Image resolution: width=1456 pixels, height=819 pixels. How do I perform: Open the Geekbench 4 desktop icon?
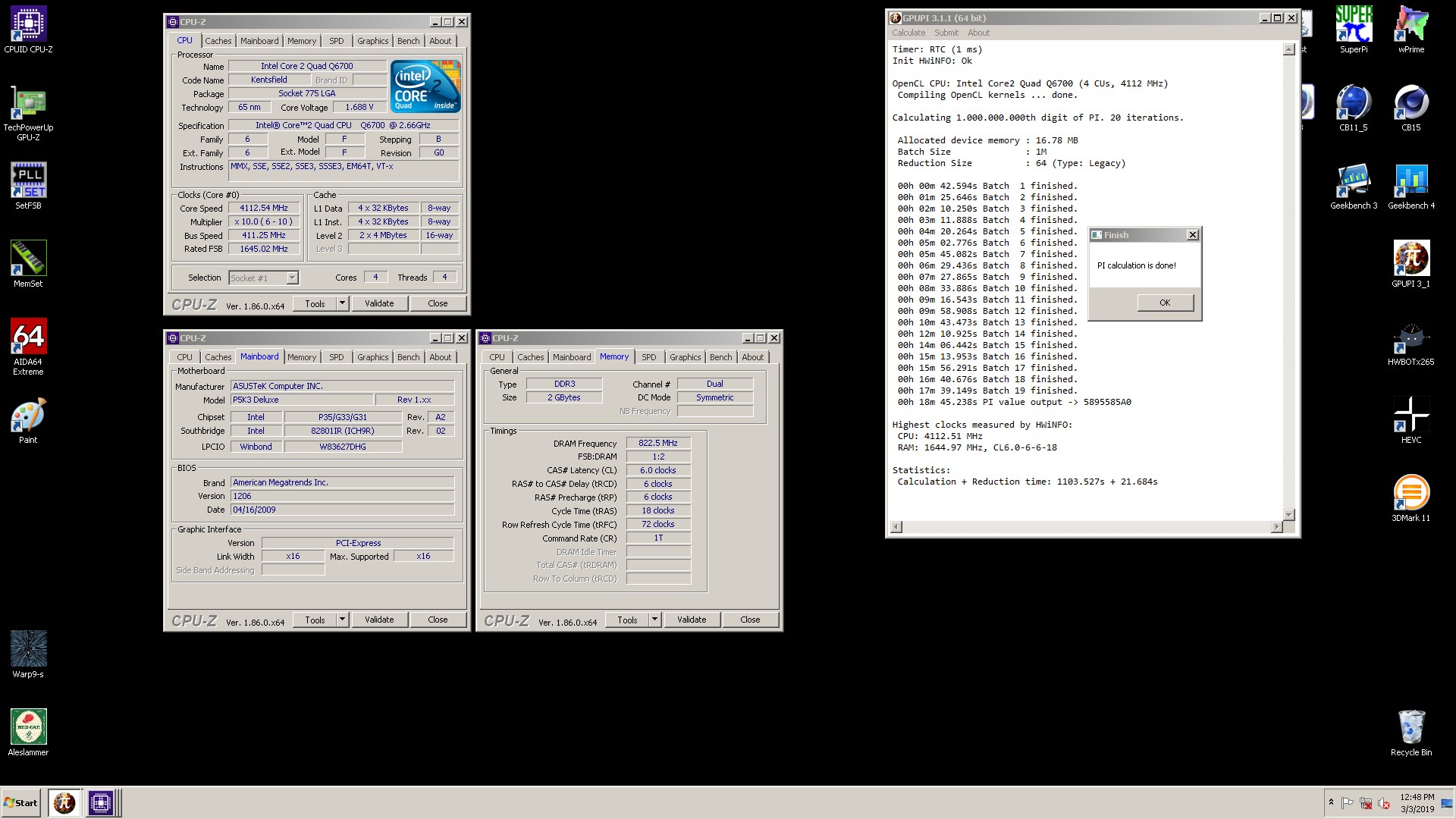pyautogui.click(x=1411, y=187)
